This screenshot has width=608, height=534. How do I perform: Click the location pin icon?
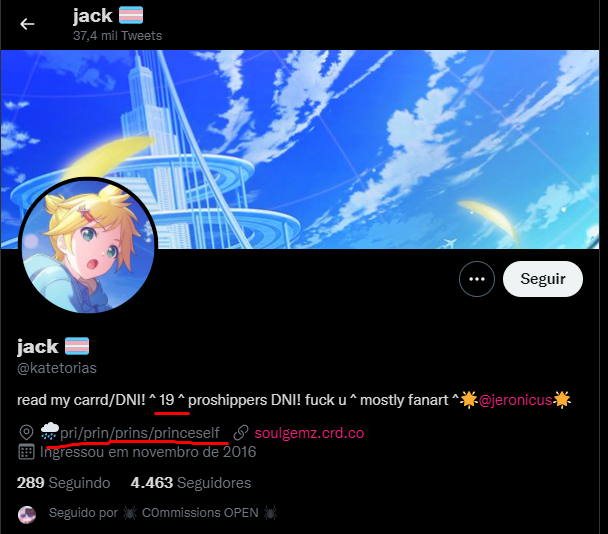click(26, 432)
